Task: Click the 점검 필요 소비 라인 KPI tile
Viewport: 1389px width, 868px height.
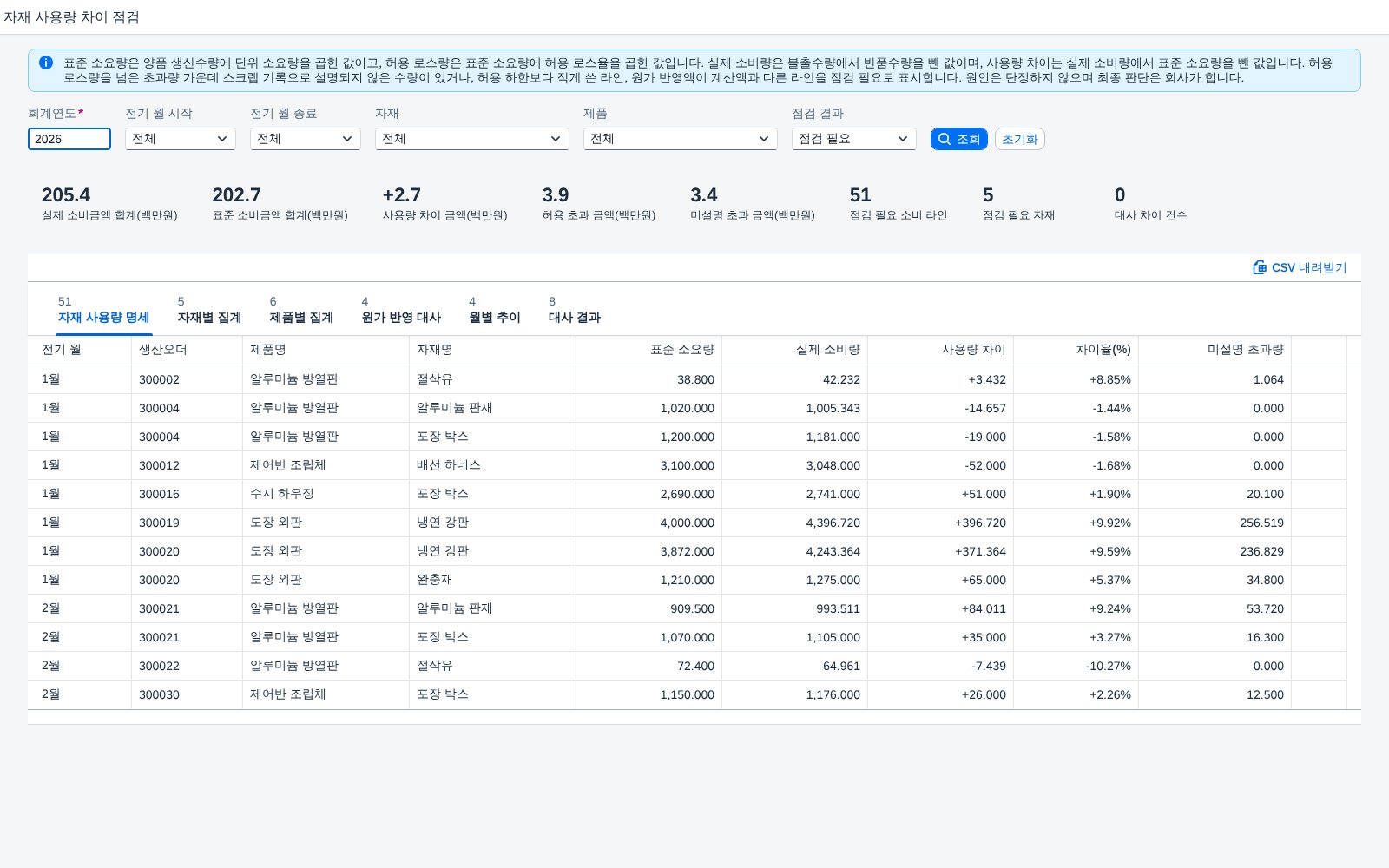Action: tap(899, 204)
